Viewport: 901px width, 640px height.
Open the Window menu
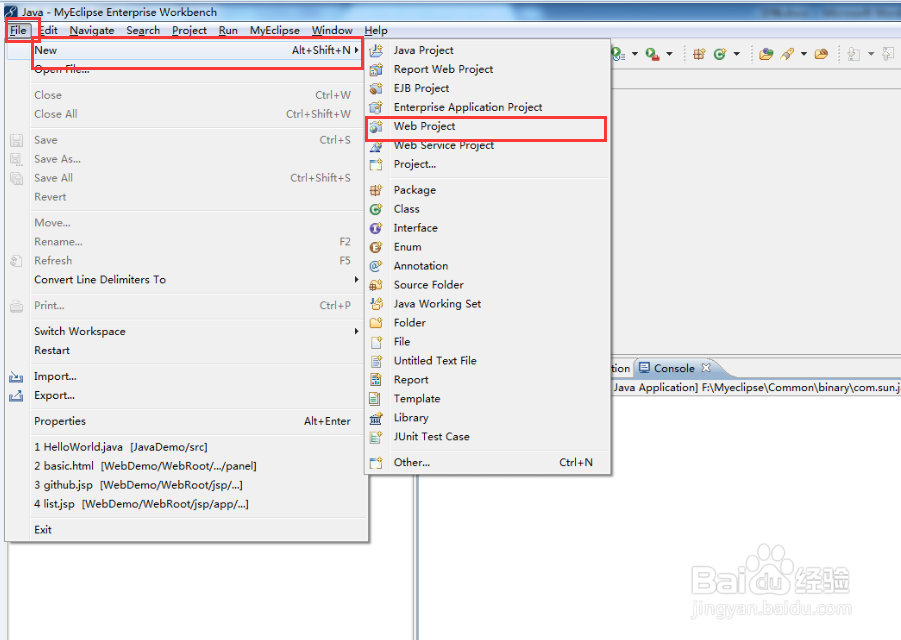click(x=332, y=30)
